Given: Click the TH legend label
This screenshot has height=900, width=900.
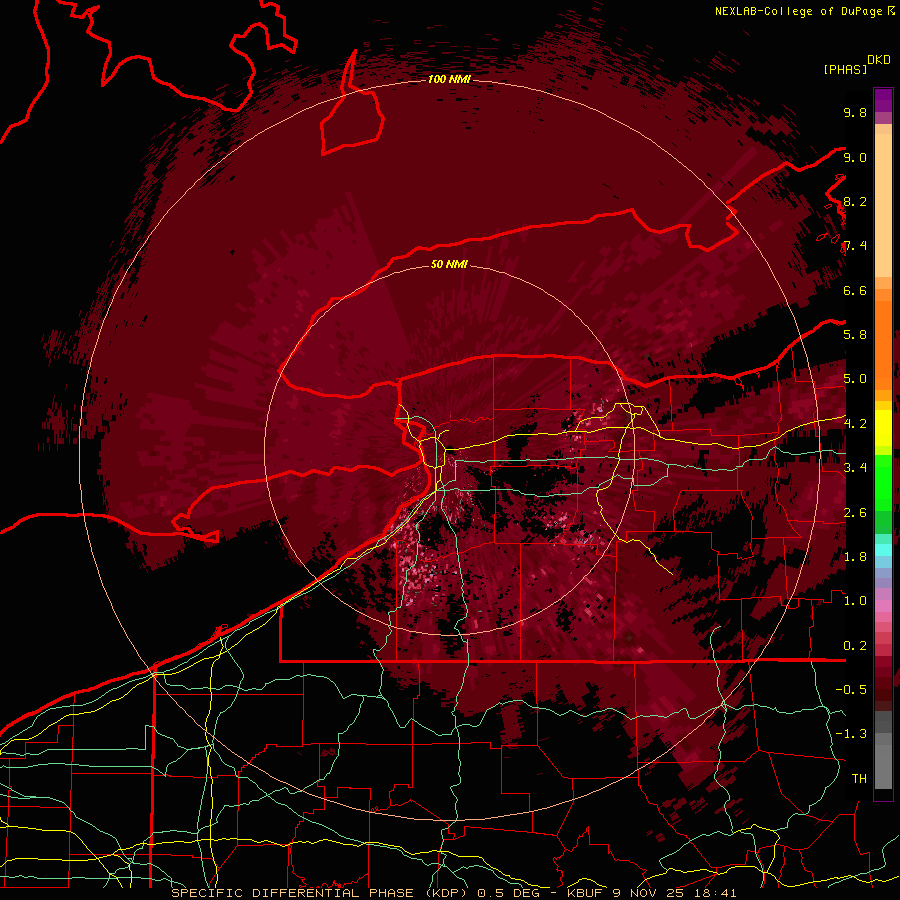Looking at the screenshot, I should (859, 779).
